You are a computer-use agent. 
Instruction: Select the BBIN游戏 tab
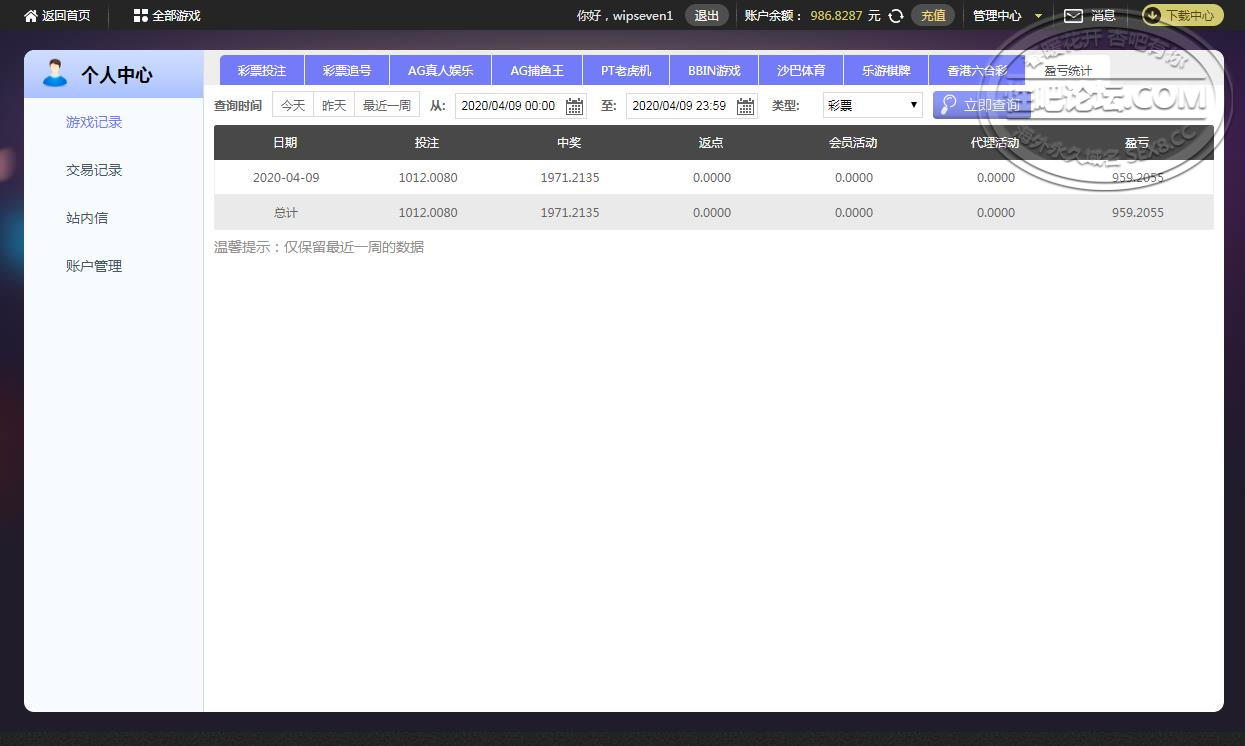click(x=714, y=70)
